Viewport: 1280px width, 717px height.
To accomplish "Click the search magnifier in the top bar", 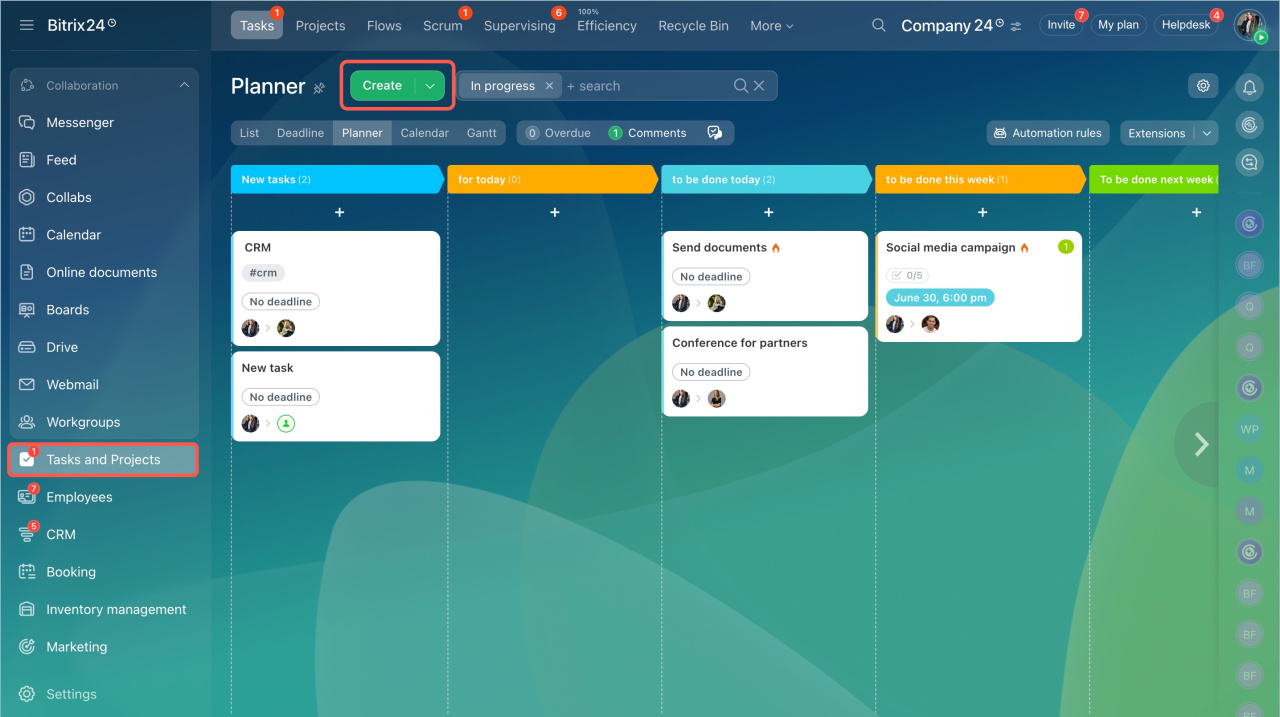I will 879,26.
